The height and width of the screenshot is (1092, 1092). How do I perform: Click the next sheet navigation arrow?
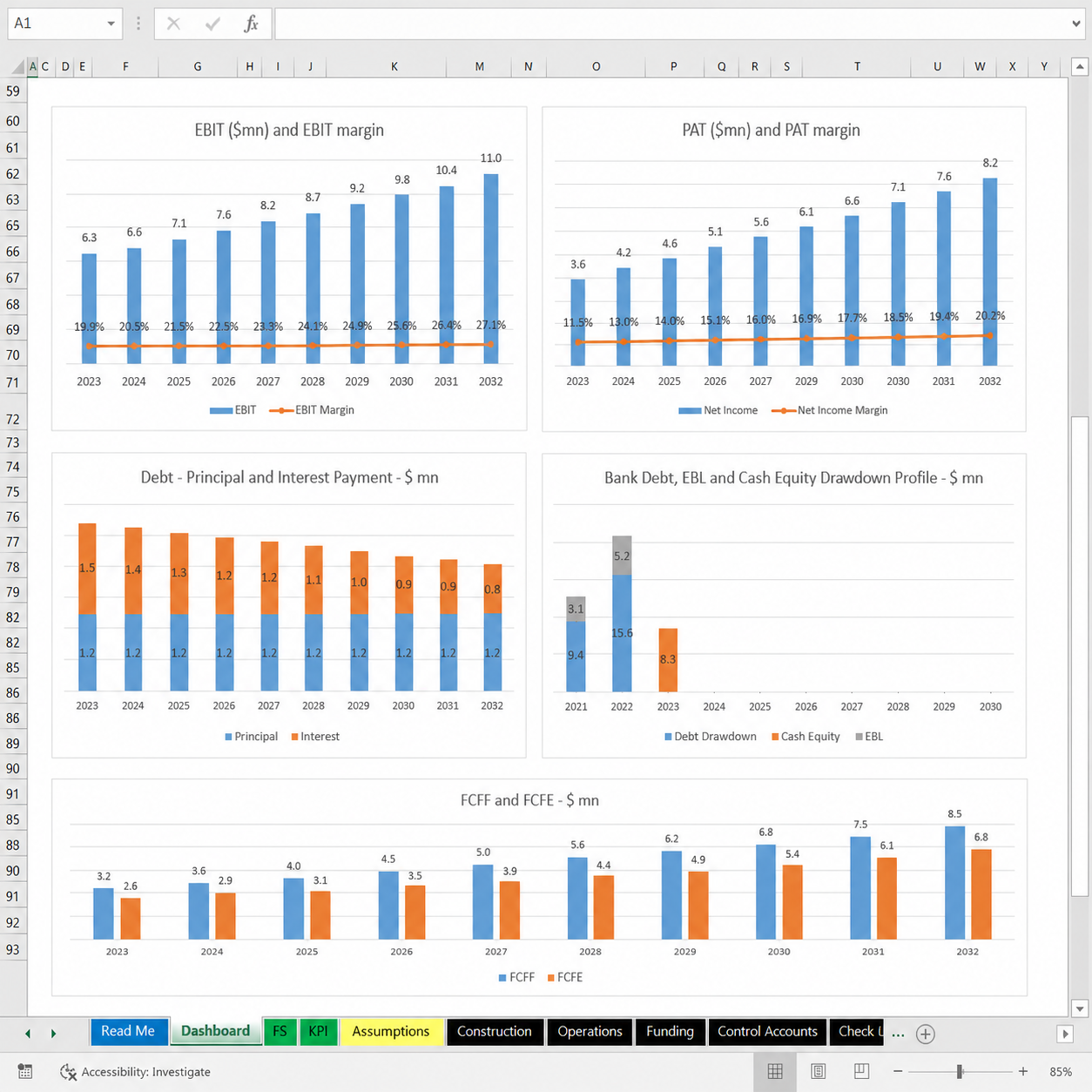(53, 1034)
